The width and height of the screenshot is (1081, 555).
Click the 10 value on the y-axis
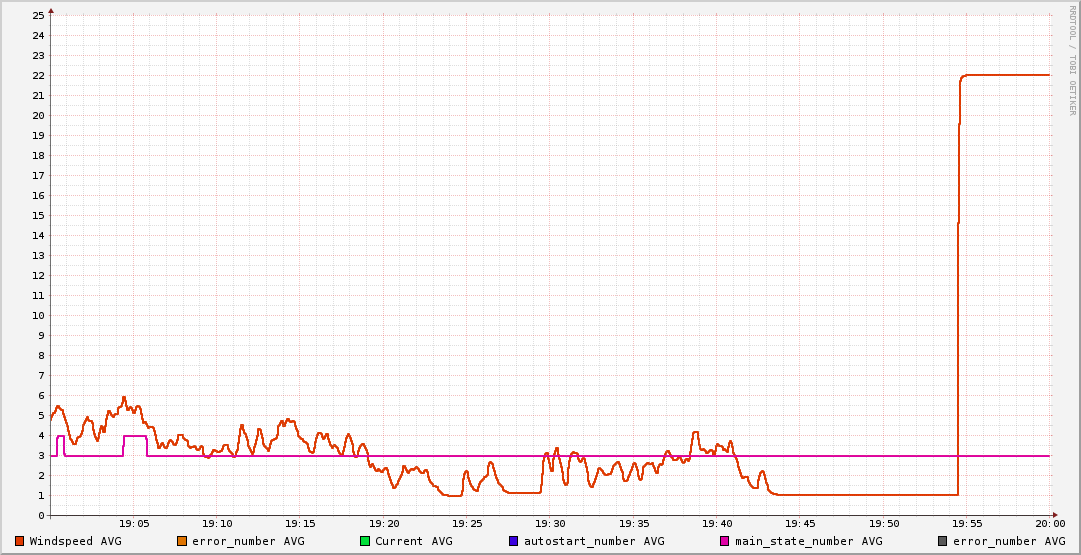coord(38,315)
